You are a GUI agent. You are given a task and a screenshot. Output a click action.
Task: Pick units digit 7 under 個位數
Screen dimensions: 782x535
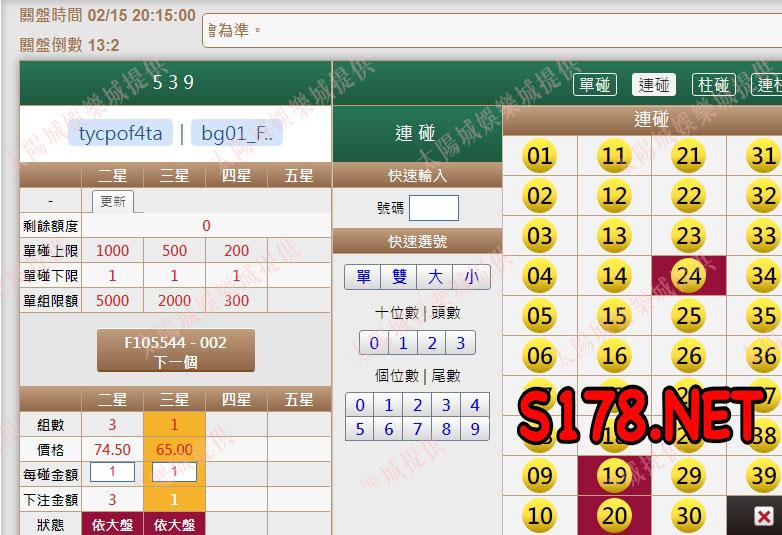tap(417, 429)
